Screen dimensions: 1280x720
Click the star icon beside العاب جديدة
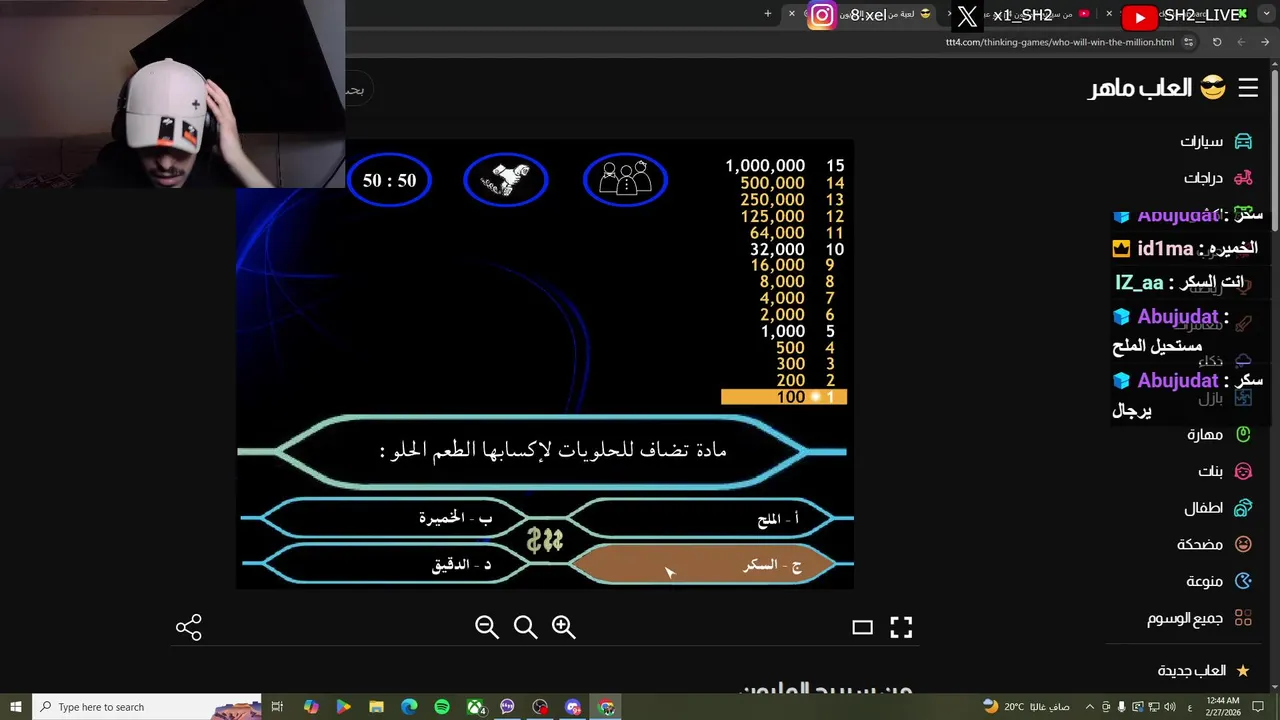coord(1243,671)
